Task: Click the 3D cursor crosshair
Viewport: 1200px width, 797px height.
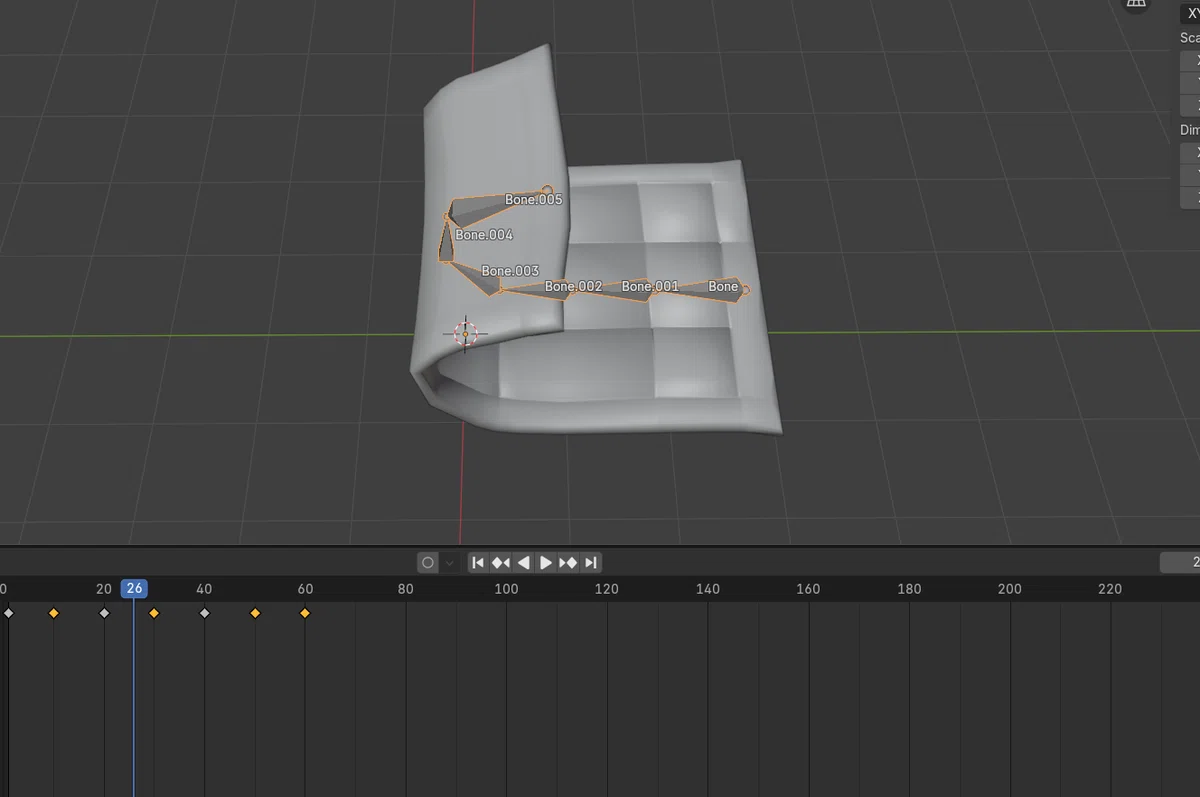Action: [465, 334]
